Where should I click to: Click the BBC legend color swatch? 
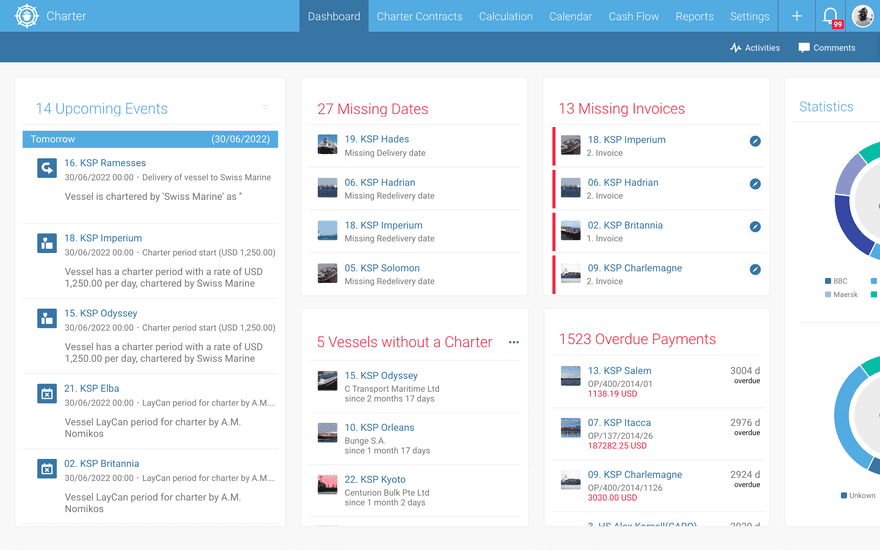click(x=828, y=281)
